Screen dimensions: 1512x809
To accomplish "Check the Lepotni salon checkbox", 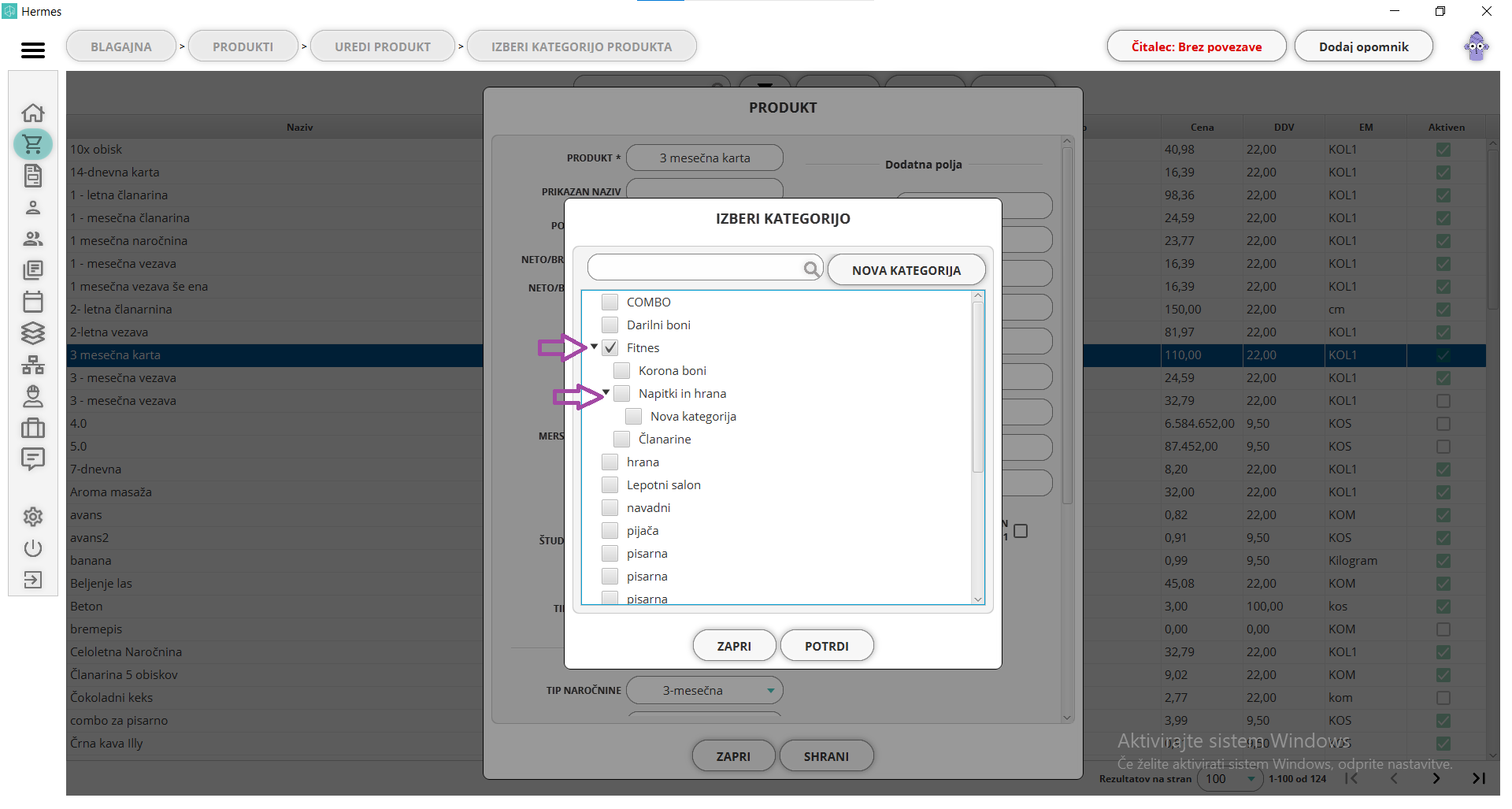I will (x=610, y=484).
